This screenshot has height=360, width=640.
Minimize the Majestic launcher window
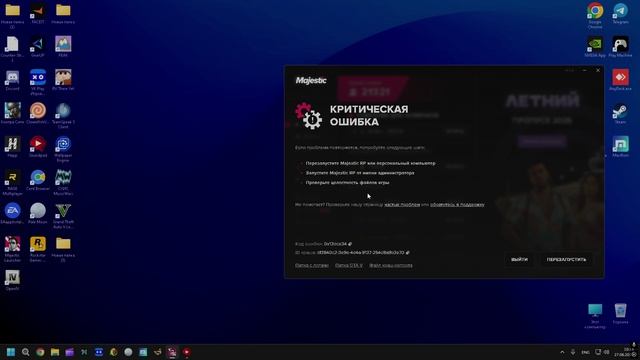click(x=584, y=70)
